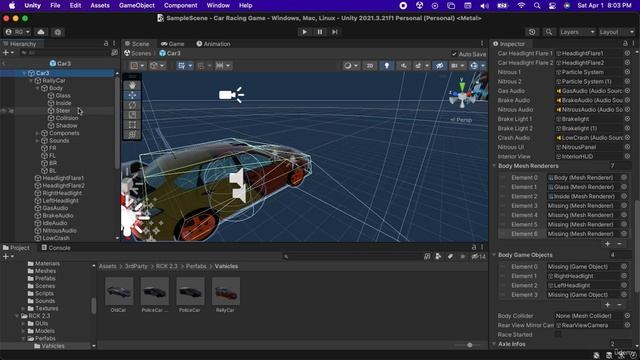Select Steer object in hierarchy
Viewport: 640px width, 360px height.
63,111
